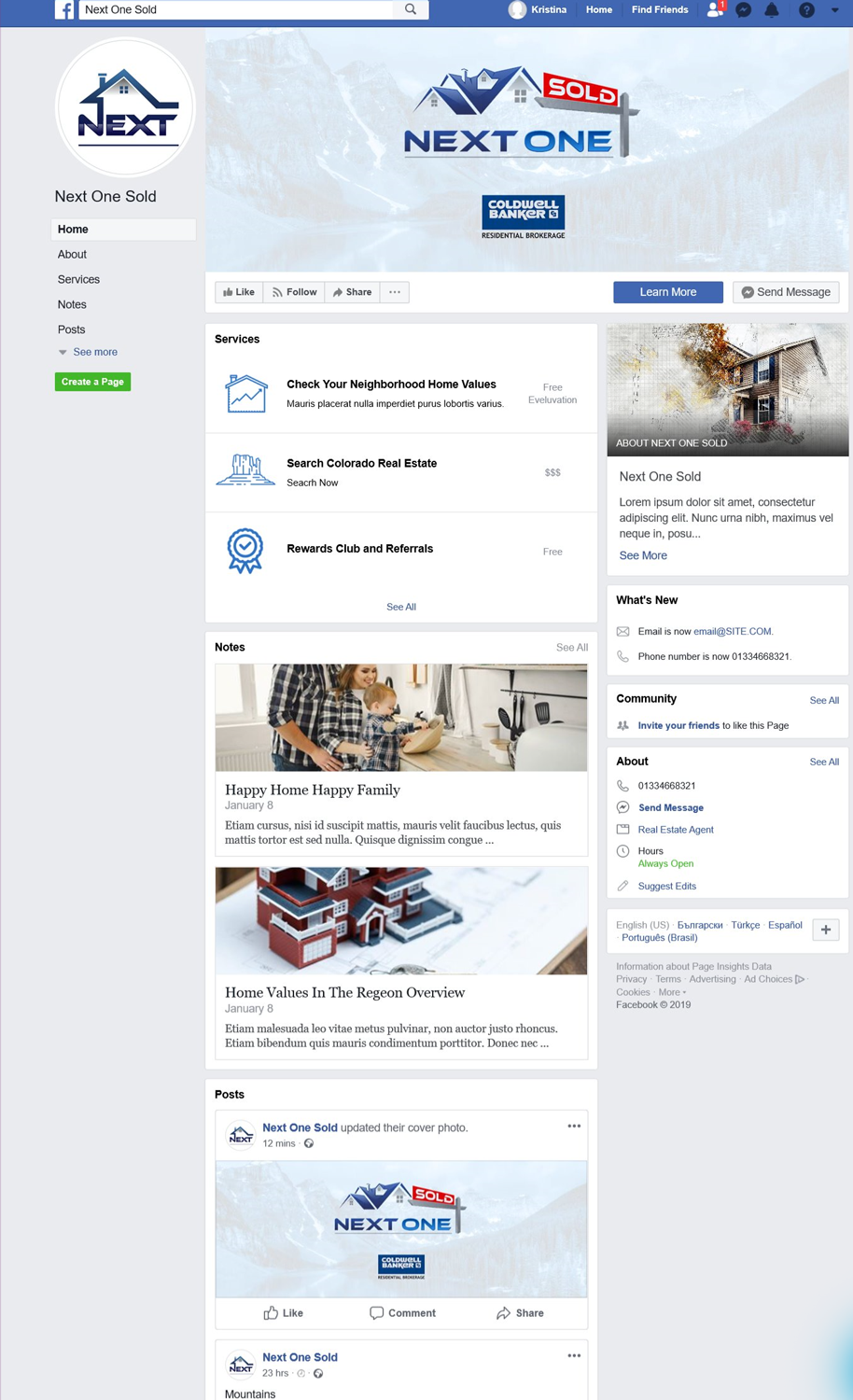The height and width of the screenshot is (1400, 853).
Task: Open the Messenger icon in top bar
Action: tap(744, 10)
